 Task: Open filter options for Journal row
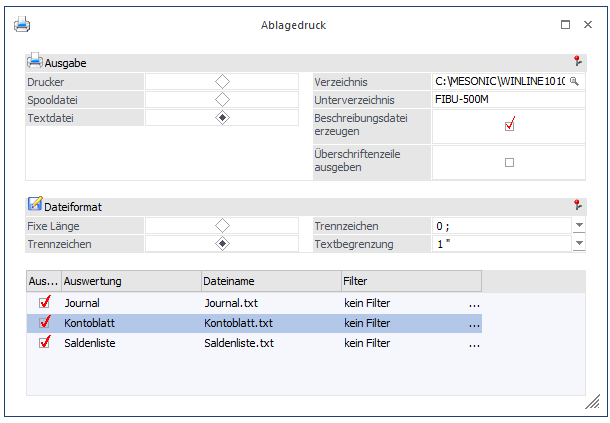[474, 302]
